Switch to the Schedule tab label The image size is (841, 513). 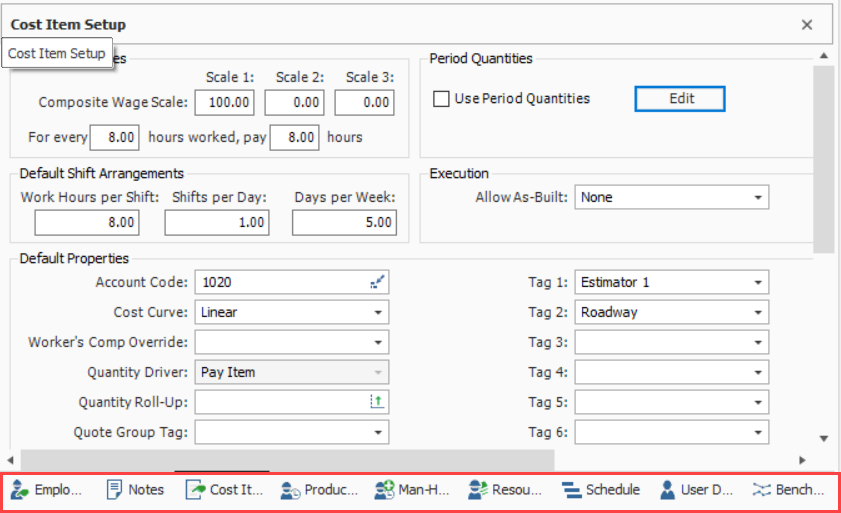(613, 490)
